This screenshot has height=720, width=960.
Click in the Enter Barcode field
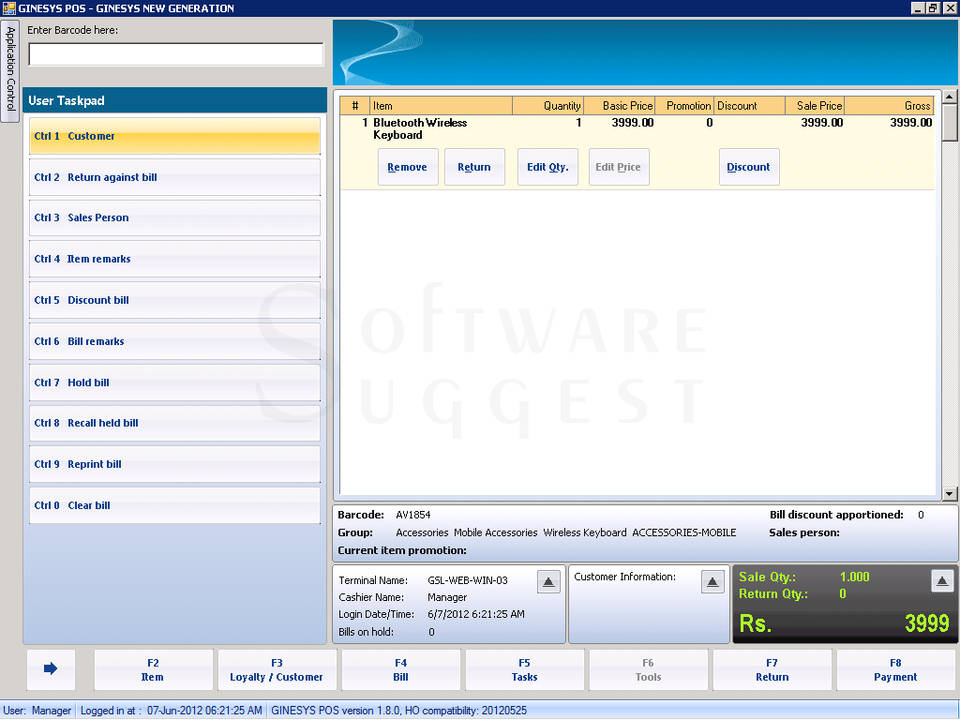pyautogui.click(x=176, y=54)
